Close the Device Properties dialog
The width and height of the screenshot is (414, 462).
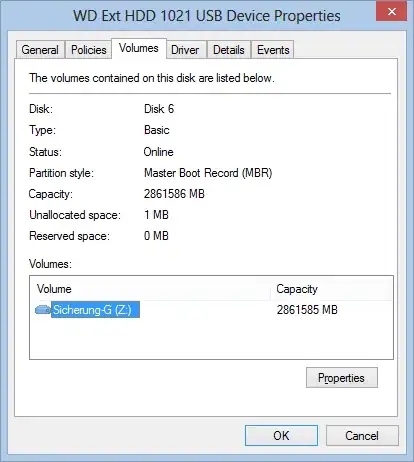pyautogui.click(x=392, y=12)
